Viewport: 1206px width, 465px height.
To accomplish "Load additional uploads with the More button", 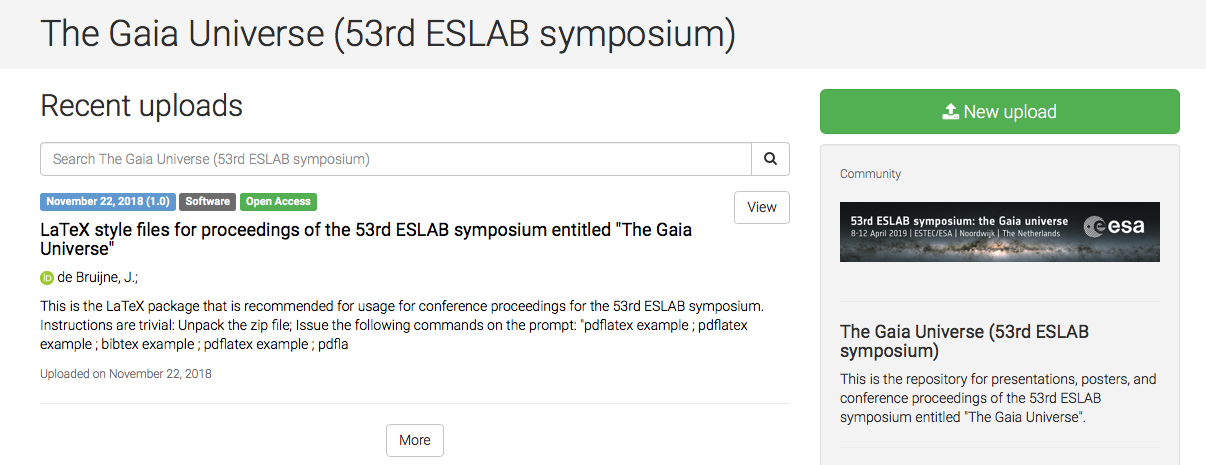I will [x=415, y=440].
